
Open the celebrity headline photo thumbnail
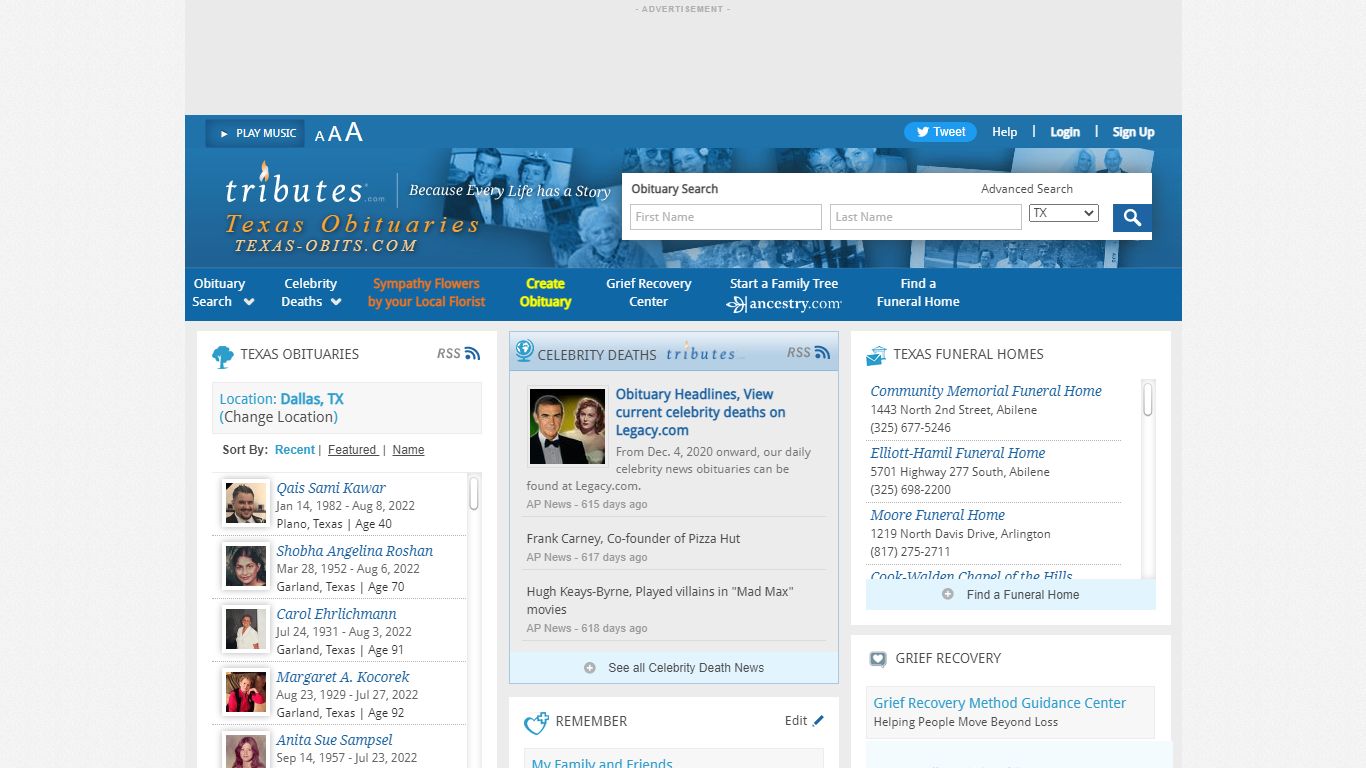(x=567, y=427)
